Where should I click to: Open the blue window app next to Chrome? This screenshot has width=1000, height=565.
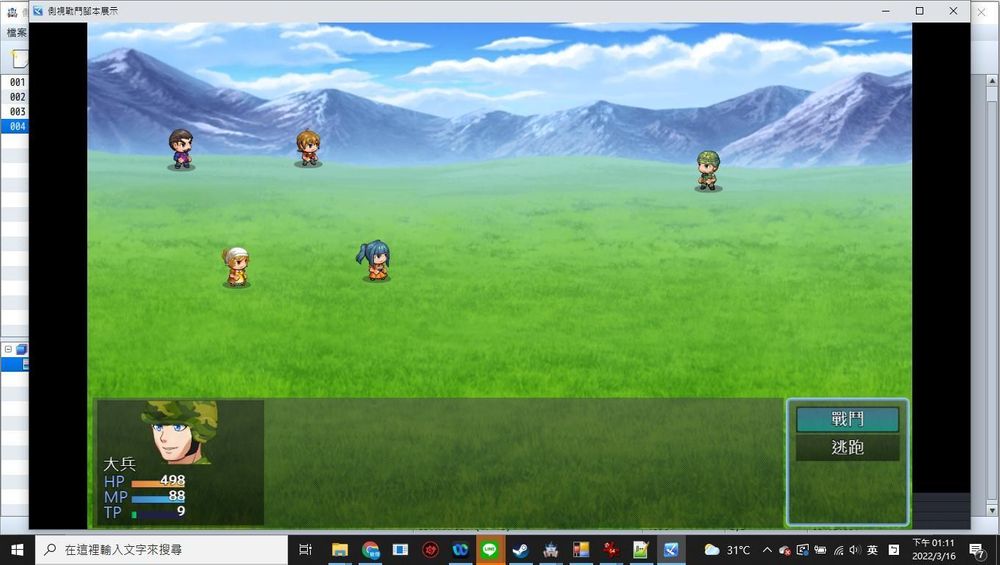pos(401,550)
